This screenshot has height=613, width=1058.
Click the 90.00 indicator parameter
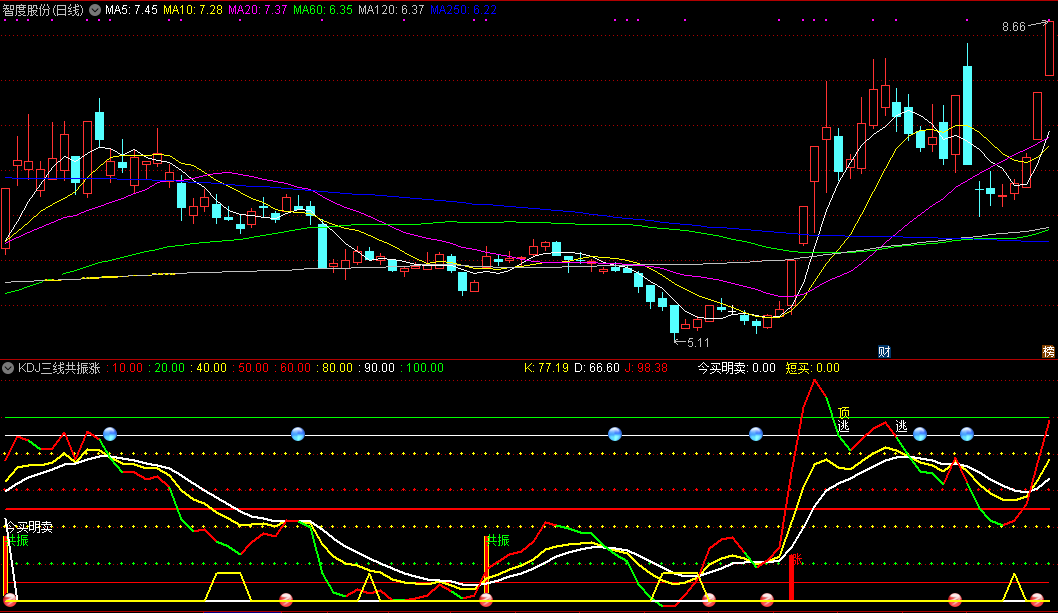click(377, 368)
